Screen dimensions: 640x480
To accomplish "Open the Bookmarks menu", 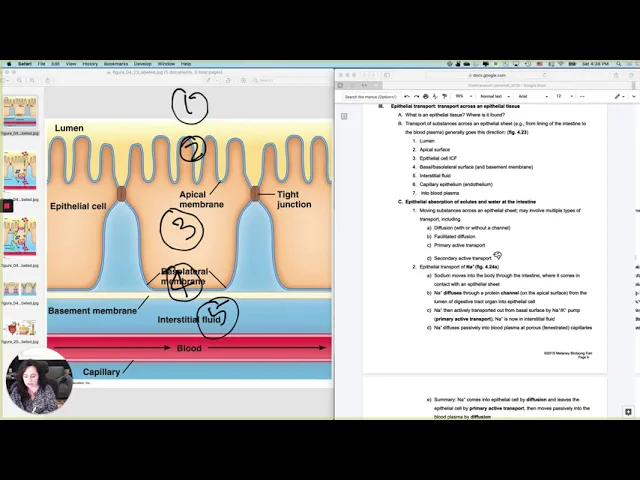I will (116, 64).
